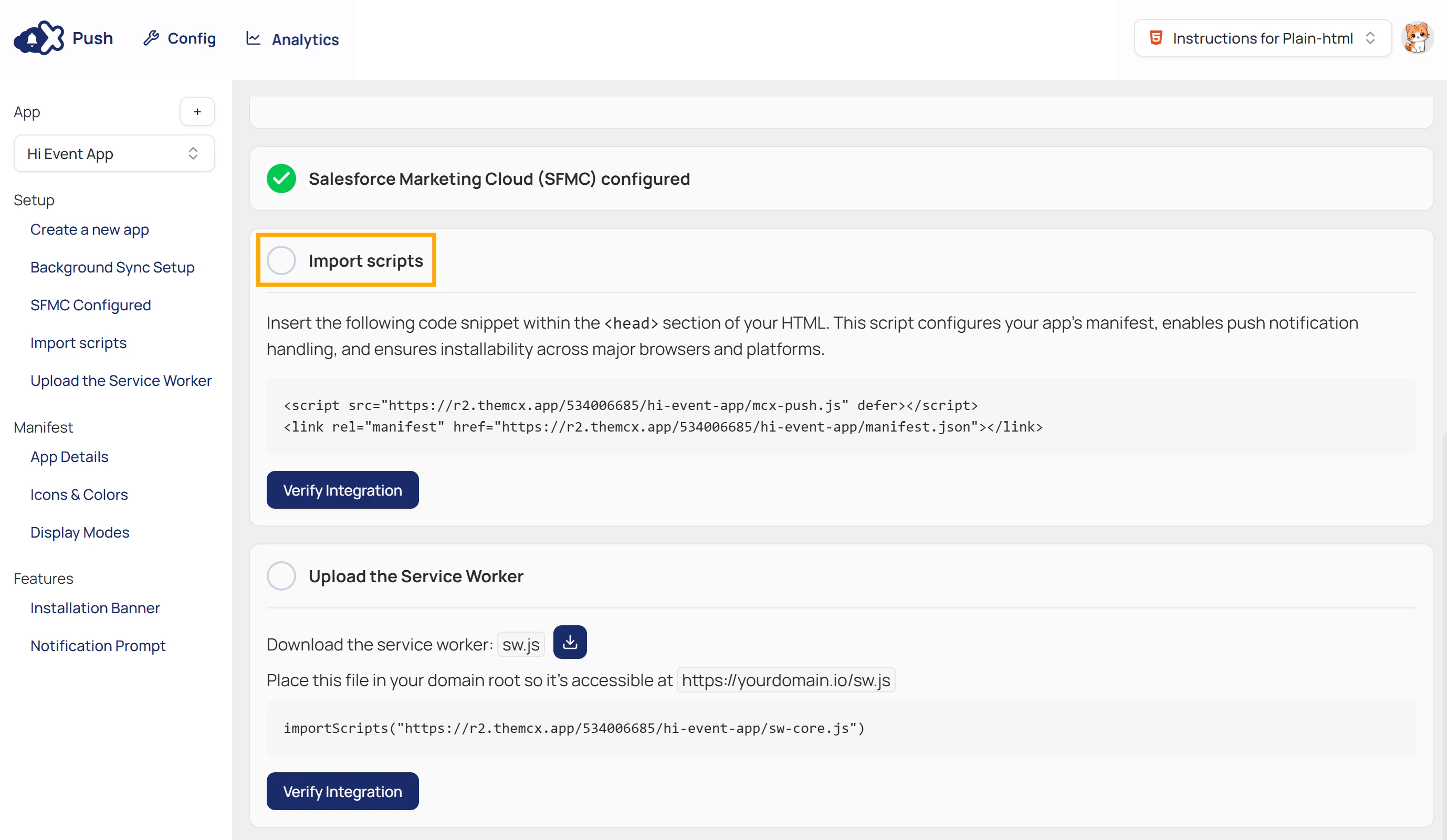Viewport: 1447px width, 840px height.
Task: Click the https://yourdomain.io/sw.js URL text
Action: (x=786, y=680)
